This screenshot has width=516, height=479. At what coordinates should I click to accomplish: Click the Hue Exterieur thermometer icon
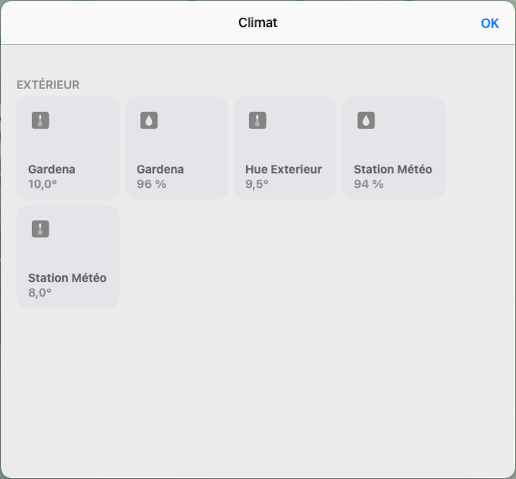(258, 120)
